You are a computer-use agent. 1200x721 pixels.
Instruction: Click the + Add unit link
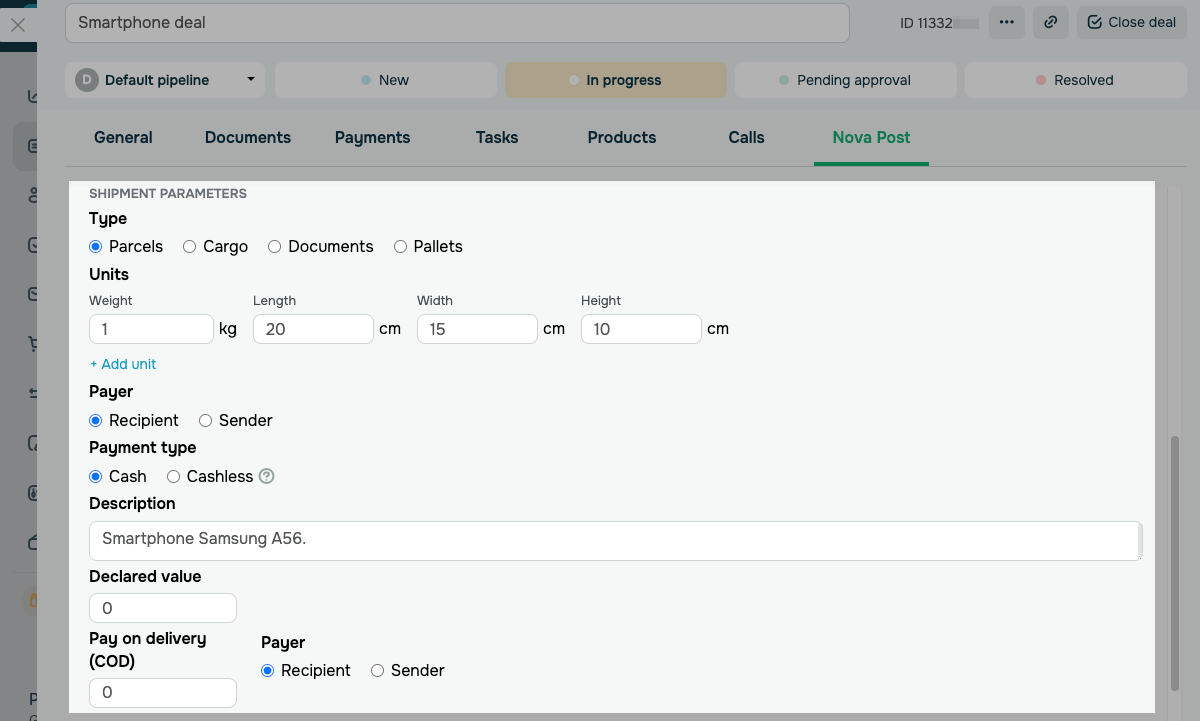point(123,364)
